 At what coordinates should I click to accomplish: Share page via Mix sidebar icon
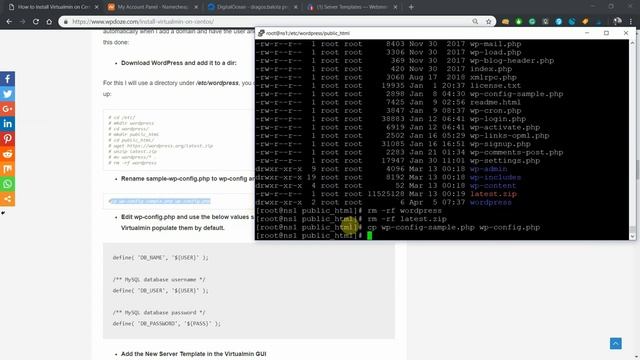click(x=7, y=169)
